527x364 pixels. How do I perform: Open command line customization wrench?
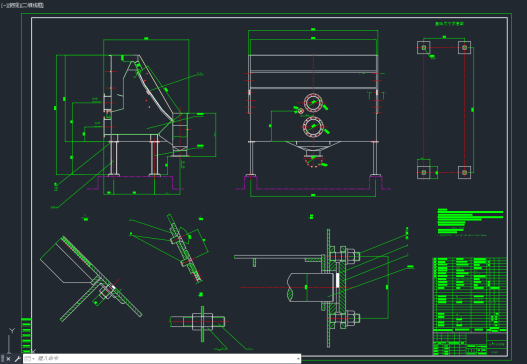tap(17, 359)
